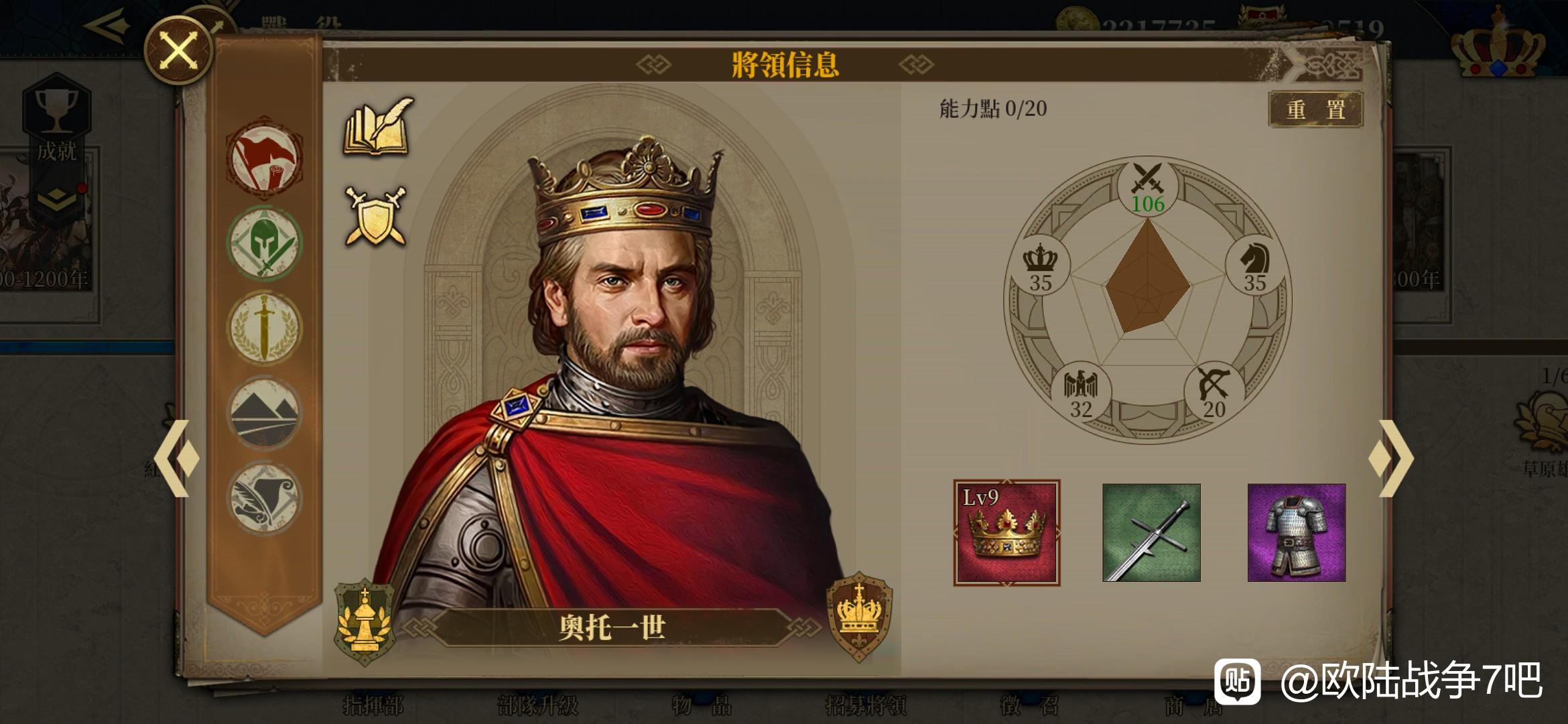
Task: Open the Lv9 crown equipment slot
Action: coord(1006,532)
